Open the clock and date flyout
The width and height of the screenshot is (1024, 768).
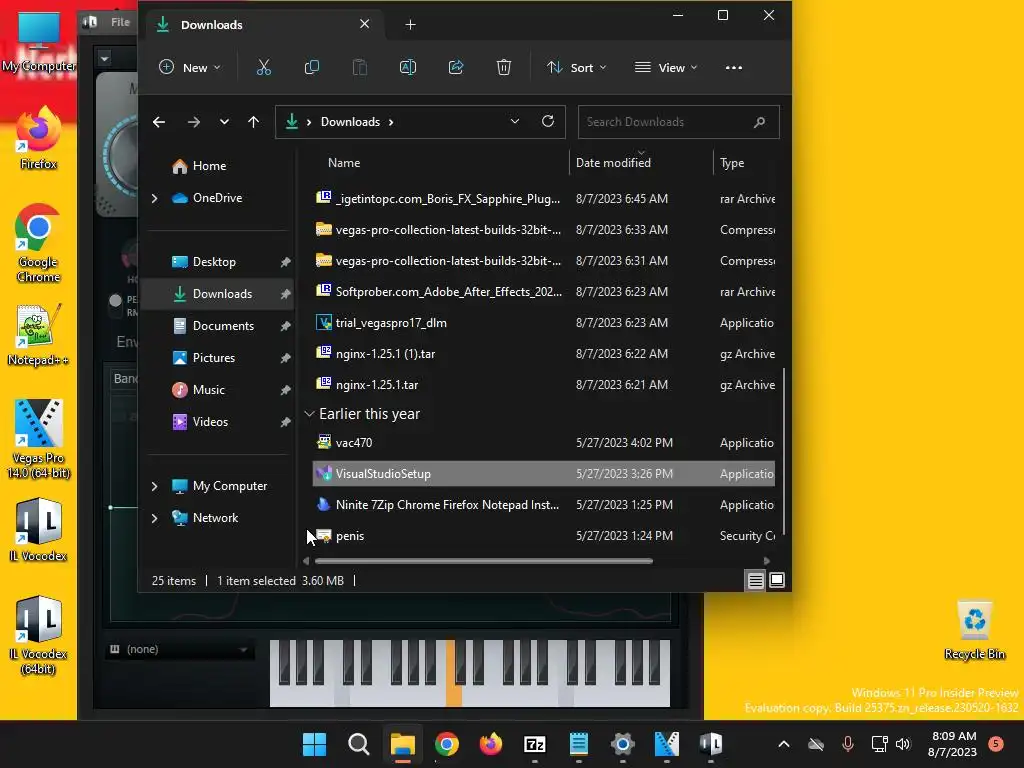pos(953,744)
